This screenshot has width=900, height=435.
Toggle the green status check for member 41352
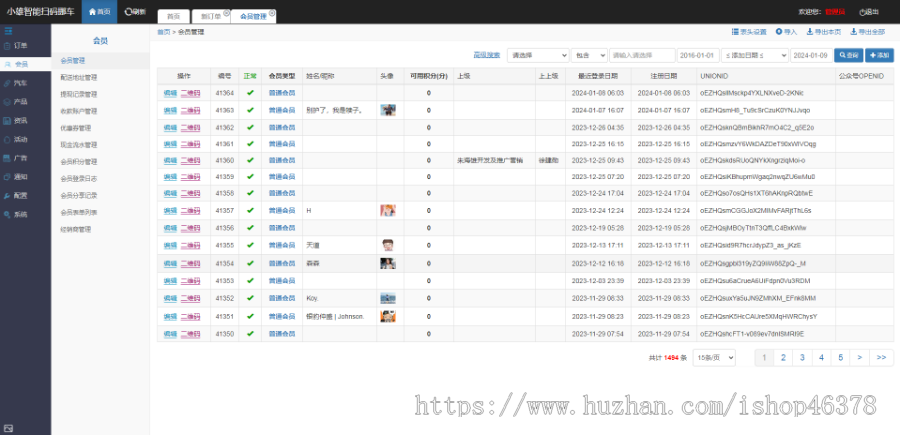(250, 298)
